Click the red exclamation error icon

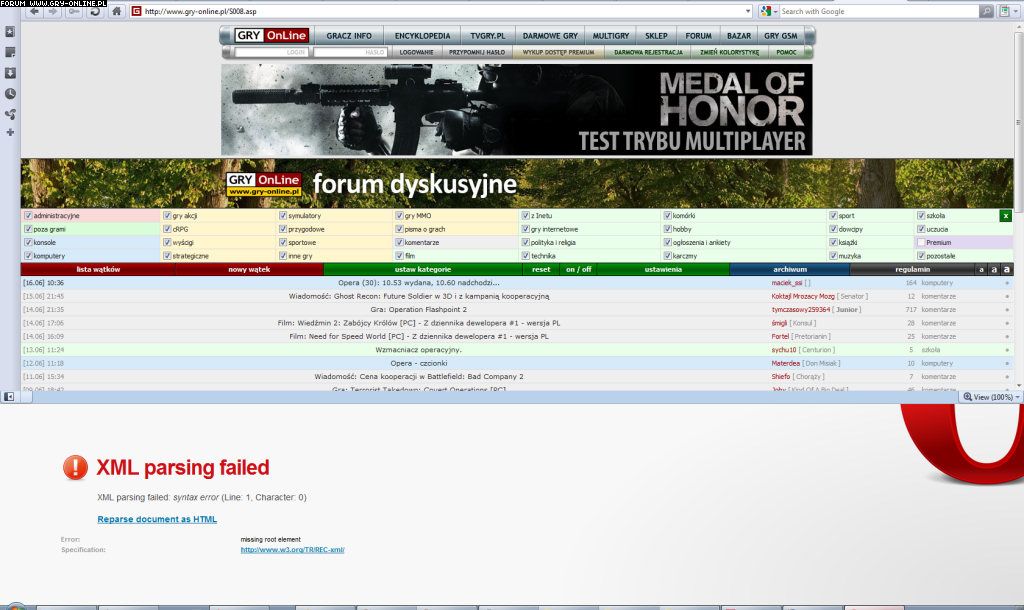pyautogui.click(x=75, y=468)
